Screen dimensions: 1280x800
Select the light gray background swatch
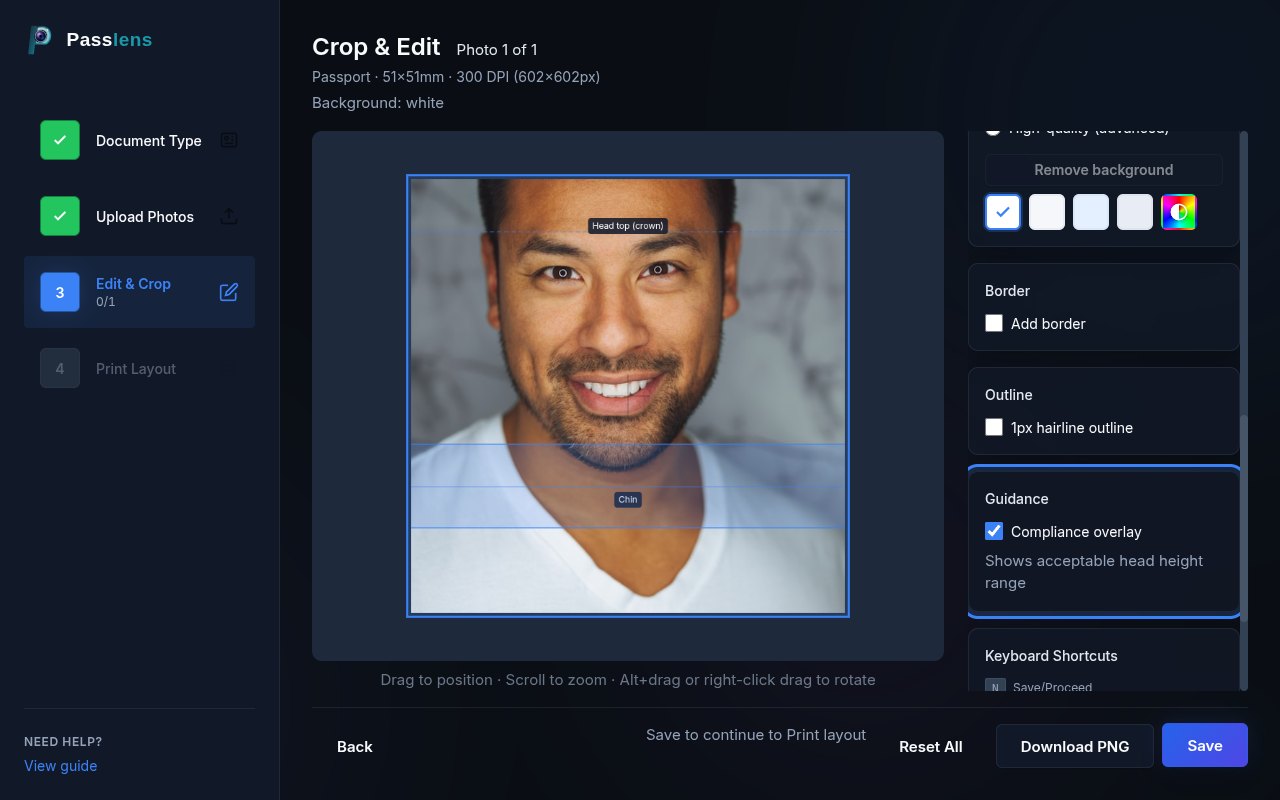click(x=1135, y=212)
